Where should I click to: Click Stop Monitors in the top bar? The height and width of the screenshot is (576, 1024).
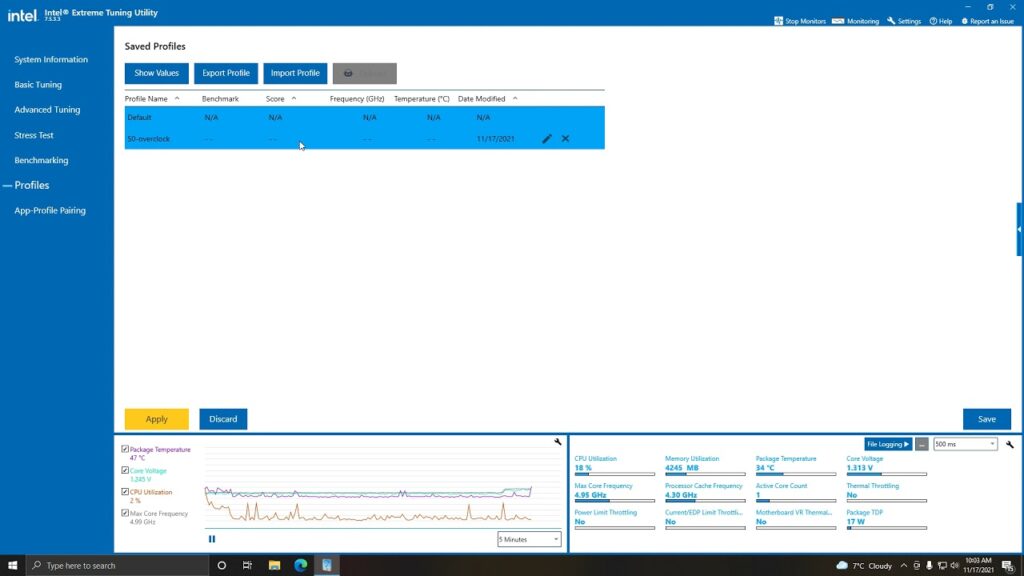coord(800,21)
